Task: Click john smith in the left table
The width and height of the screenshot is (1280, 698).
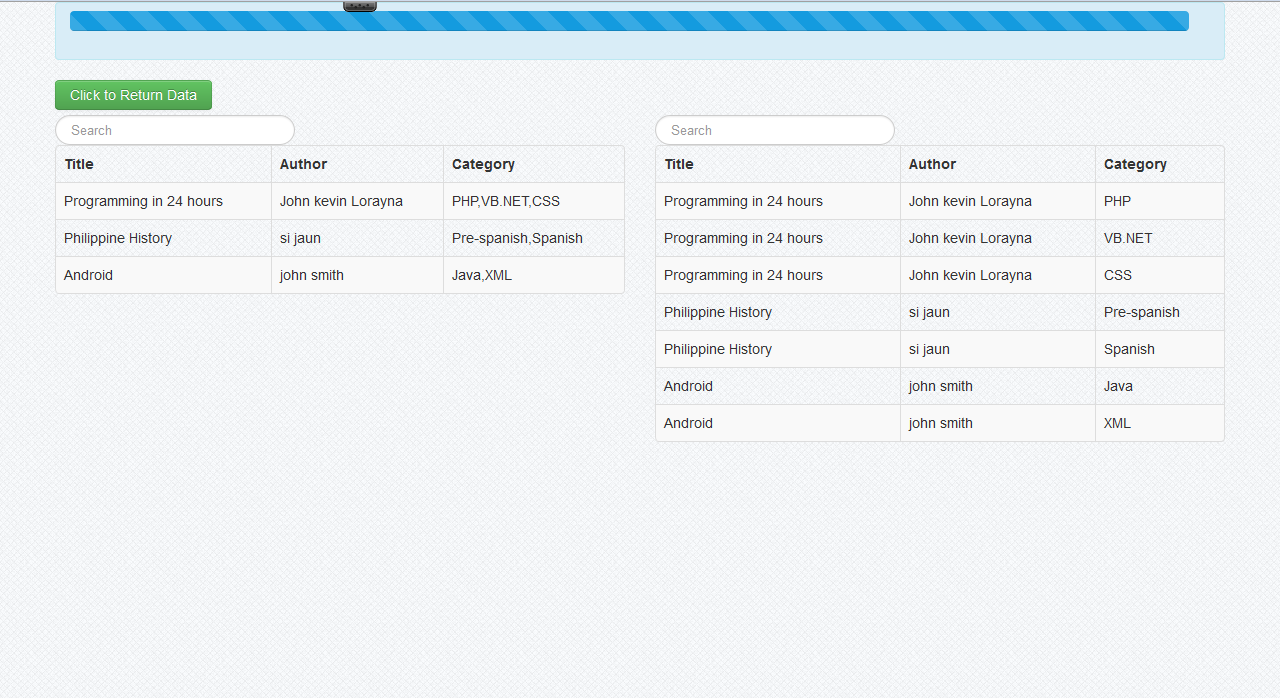Action: [x=312, y=275]
